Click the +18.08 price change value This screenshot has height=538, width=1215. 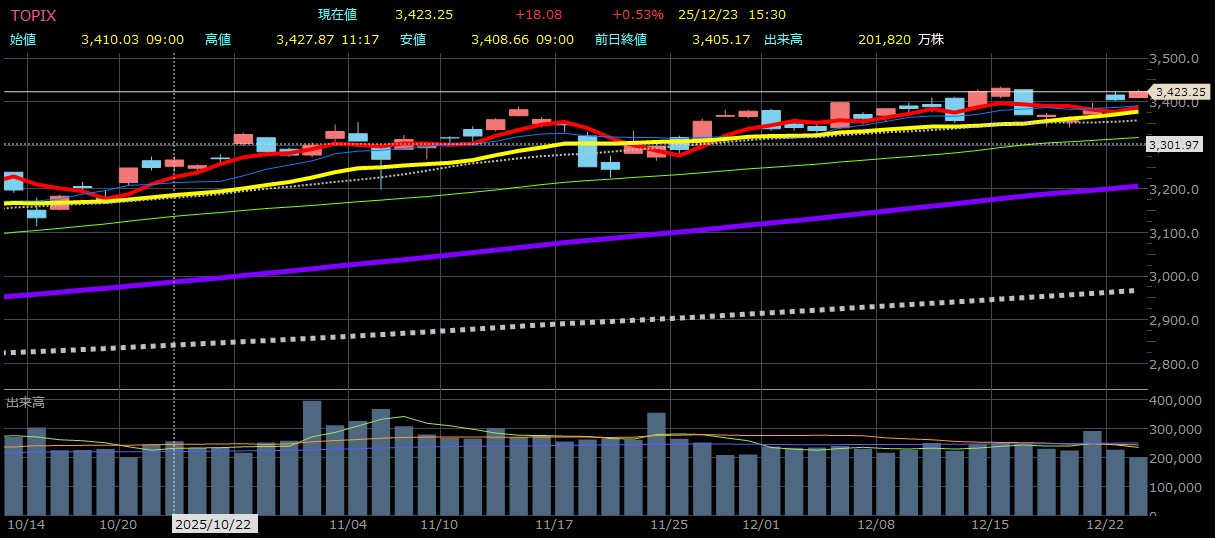[x=538, y=15]
